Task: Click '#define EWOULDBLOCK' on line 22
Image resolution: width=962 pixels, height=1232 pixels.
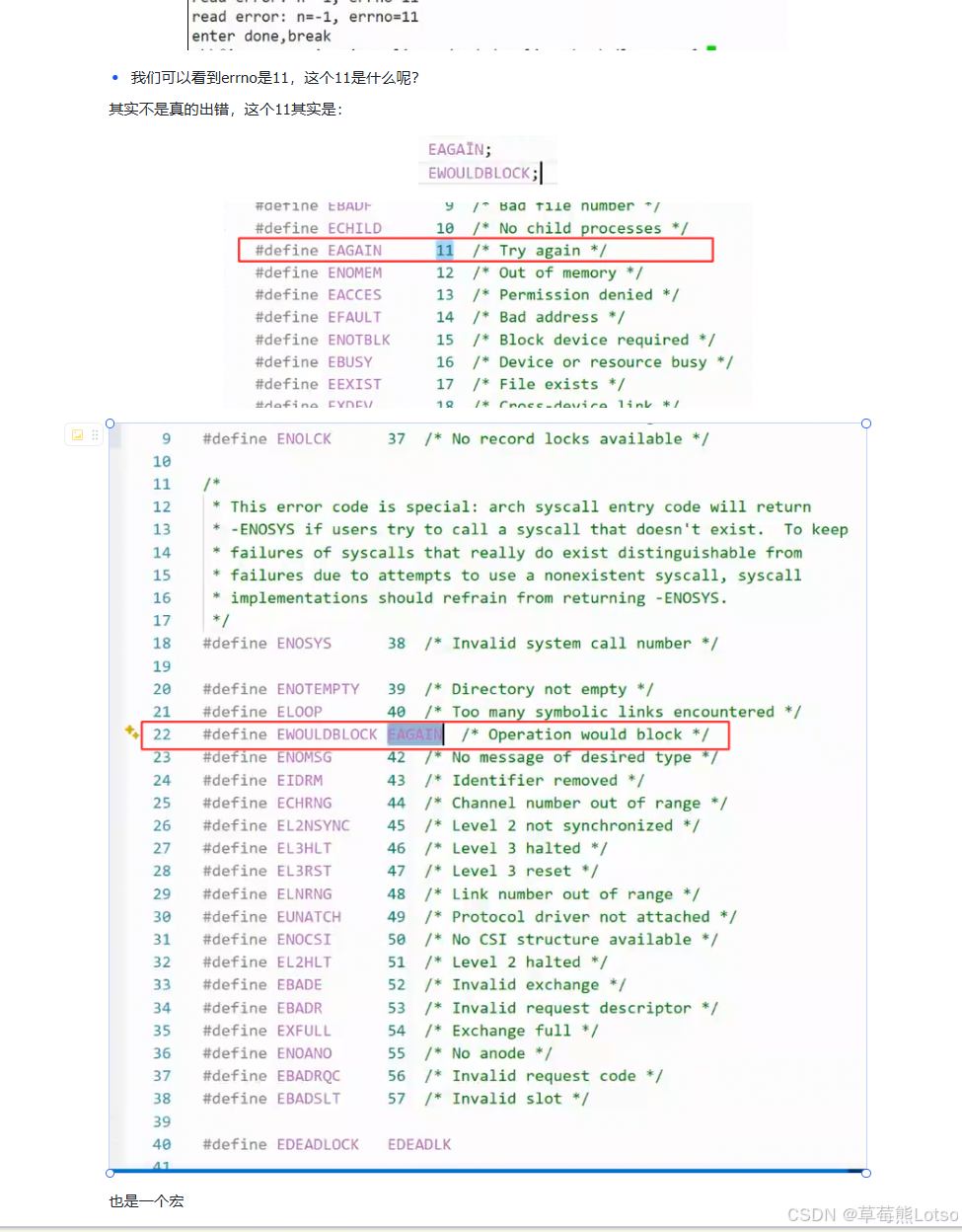Action: point(290,734)
